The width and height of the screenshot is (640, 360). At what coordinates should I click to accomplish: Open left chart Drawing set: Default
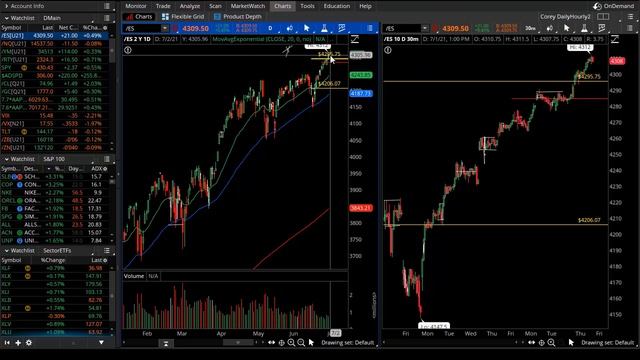347,343
